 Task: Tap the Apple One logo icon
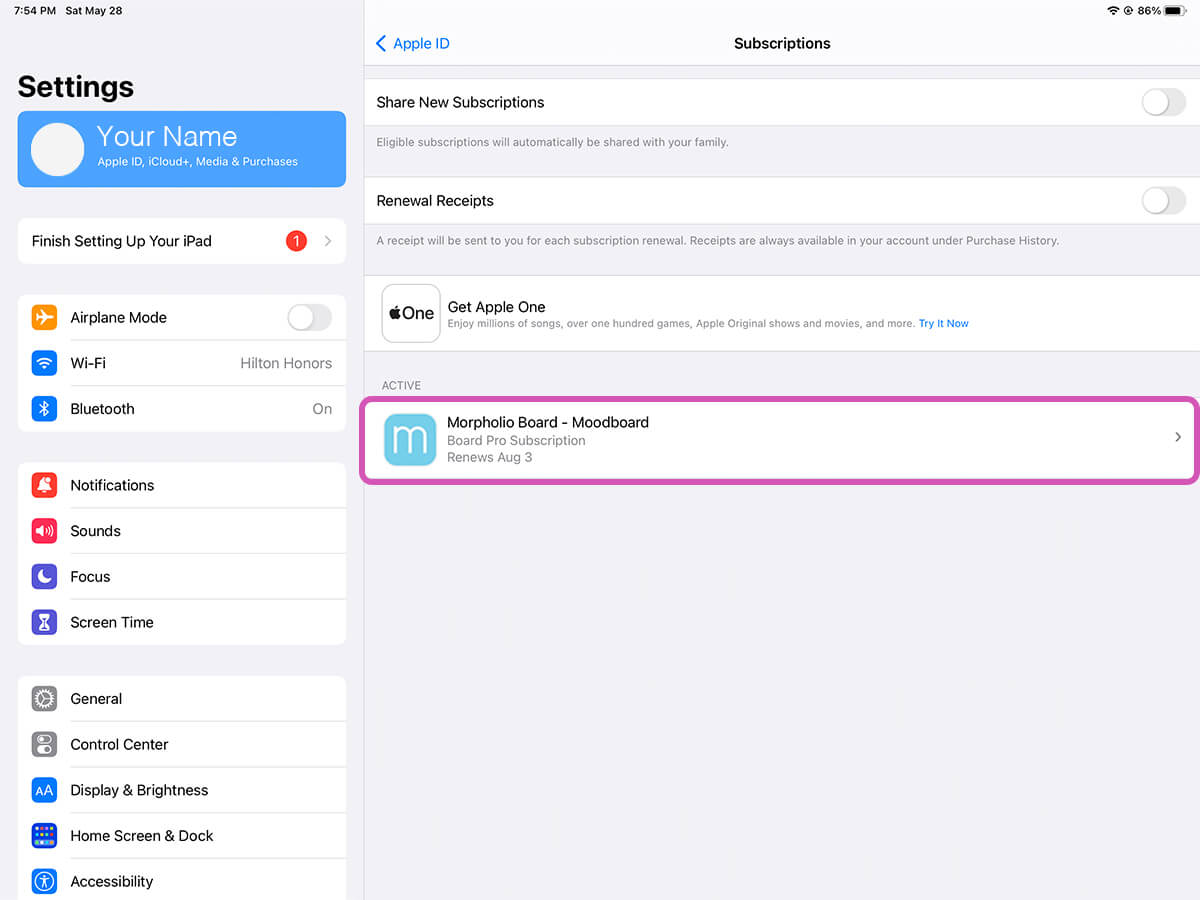pyautogui.click(x=411, y=313)
